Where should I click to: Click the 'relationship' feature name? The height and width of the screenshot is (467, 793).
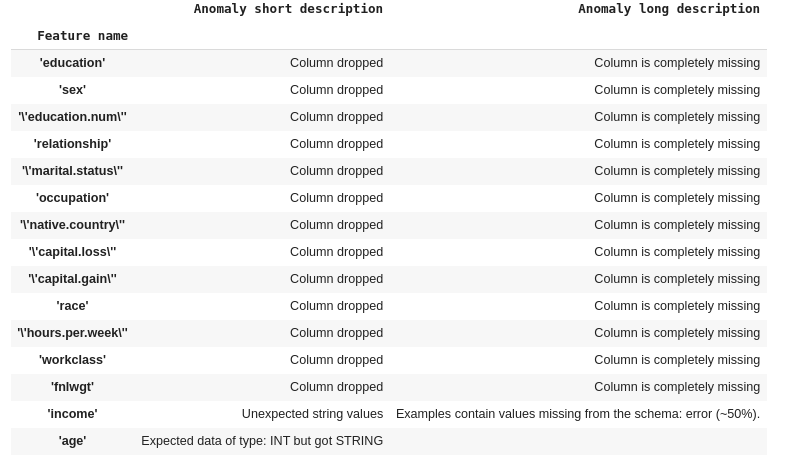72,144
